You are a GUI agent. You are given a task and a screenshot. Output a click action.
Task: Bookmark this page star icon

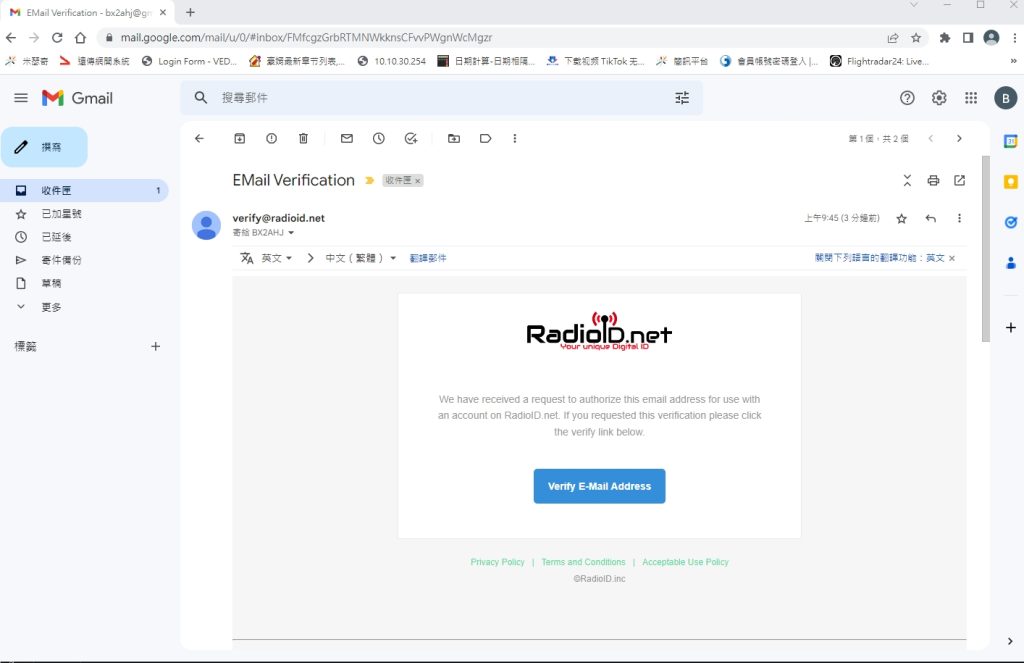tap(916, 38)
